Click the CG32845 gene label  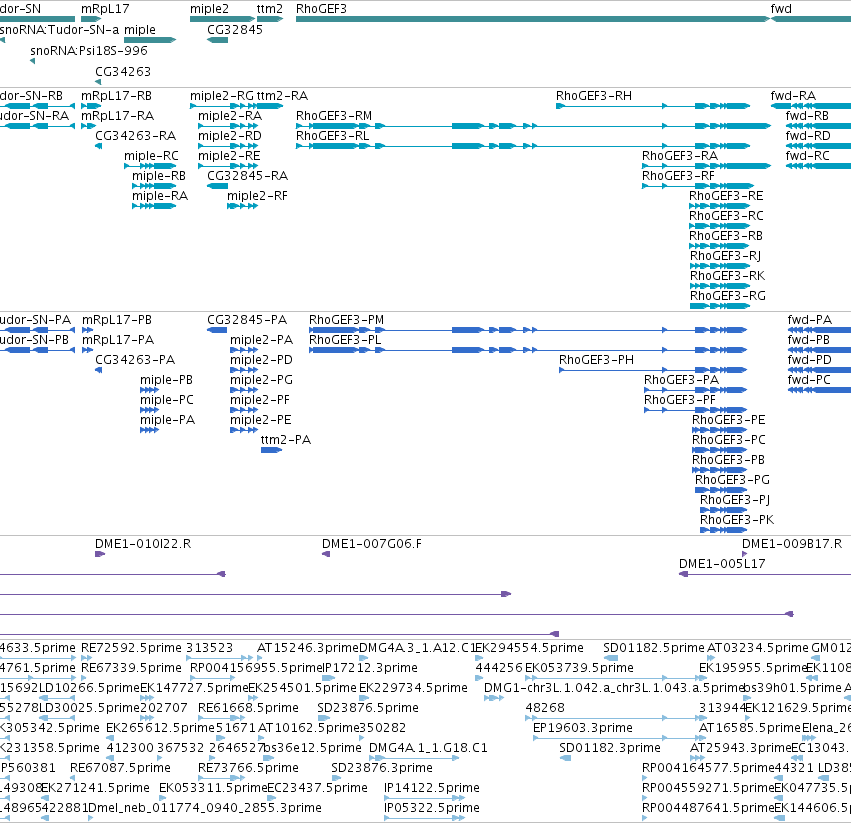click(x=235, y=30)
